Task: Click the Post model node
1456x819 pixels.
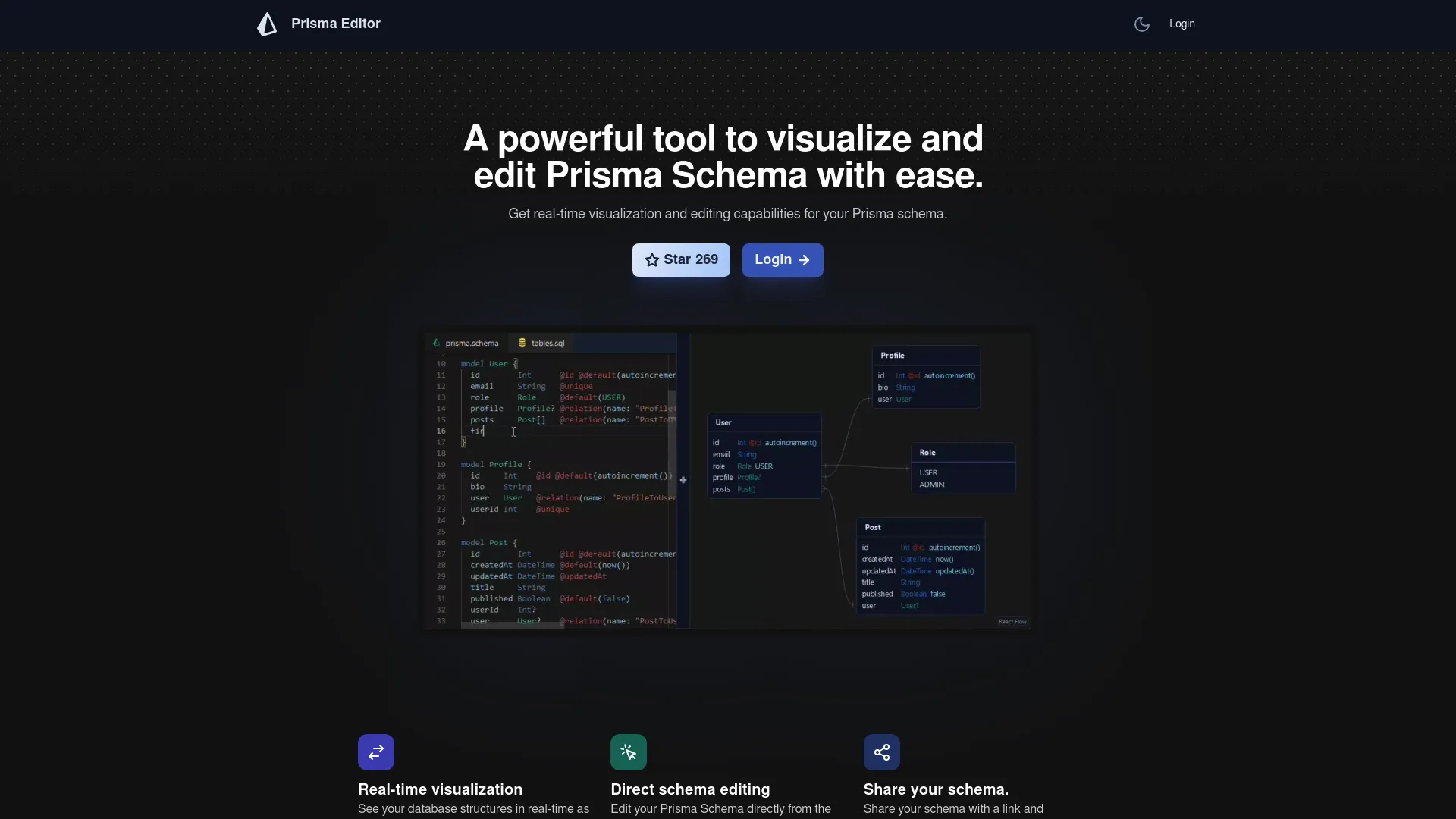Action: (920, 566)
